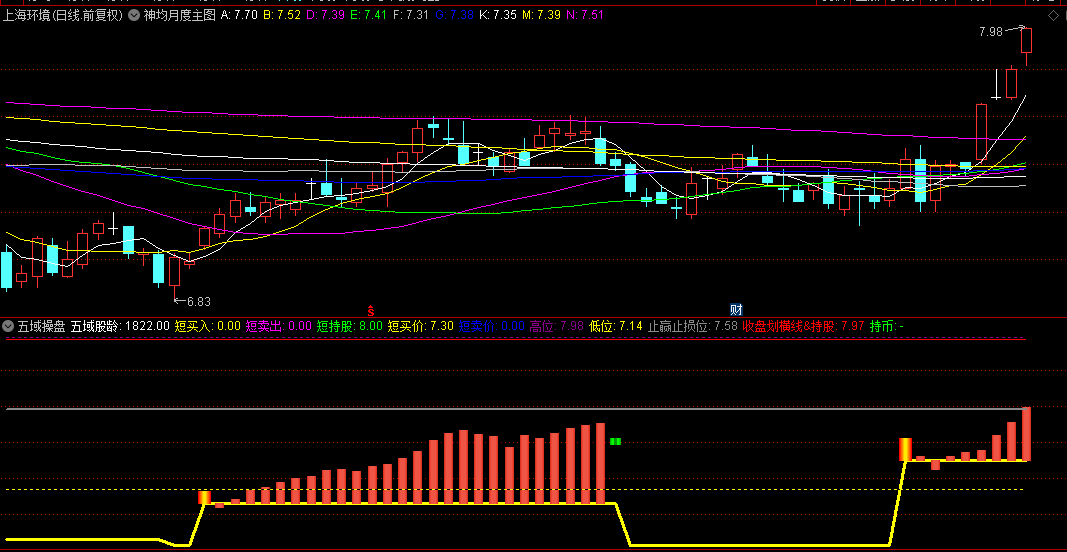The image size is (1067, 552).
Task: Select the K: 7.35 value
Action: tap(498, 14)
